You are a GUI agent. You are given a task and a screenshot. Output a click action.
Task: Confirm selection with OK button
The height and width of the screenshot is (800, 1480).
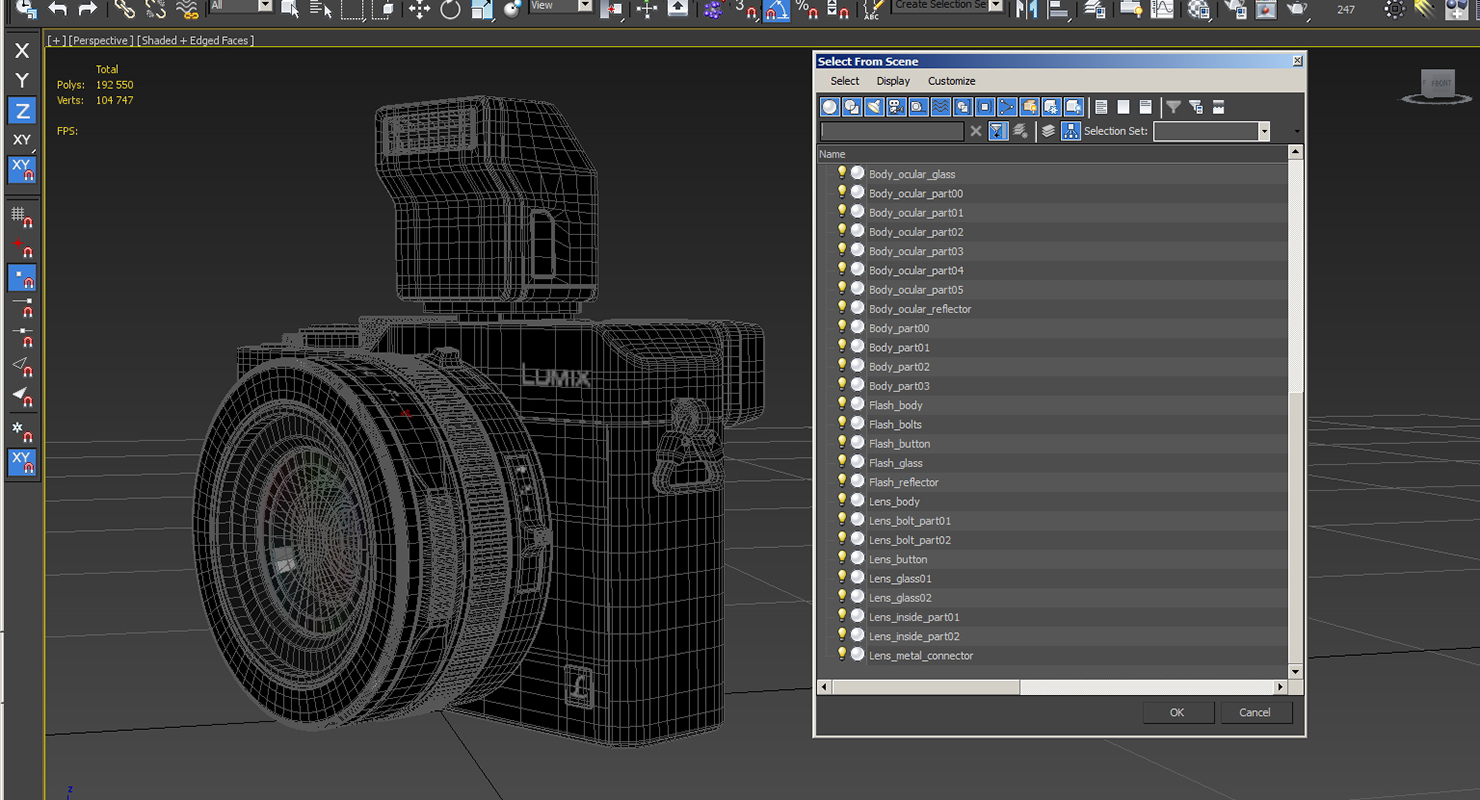(1177, 712)
